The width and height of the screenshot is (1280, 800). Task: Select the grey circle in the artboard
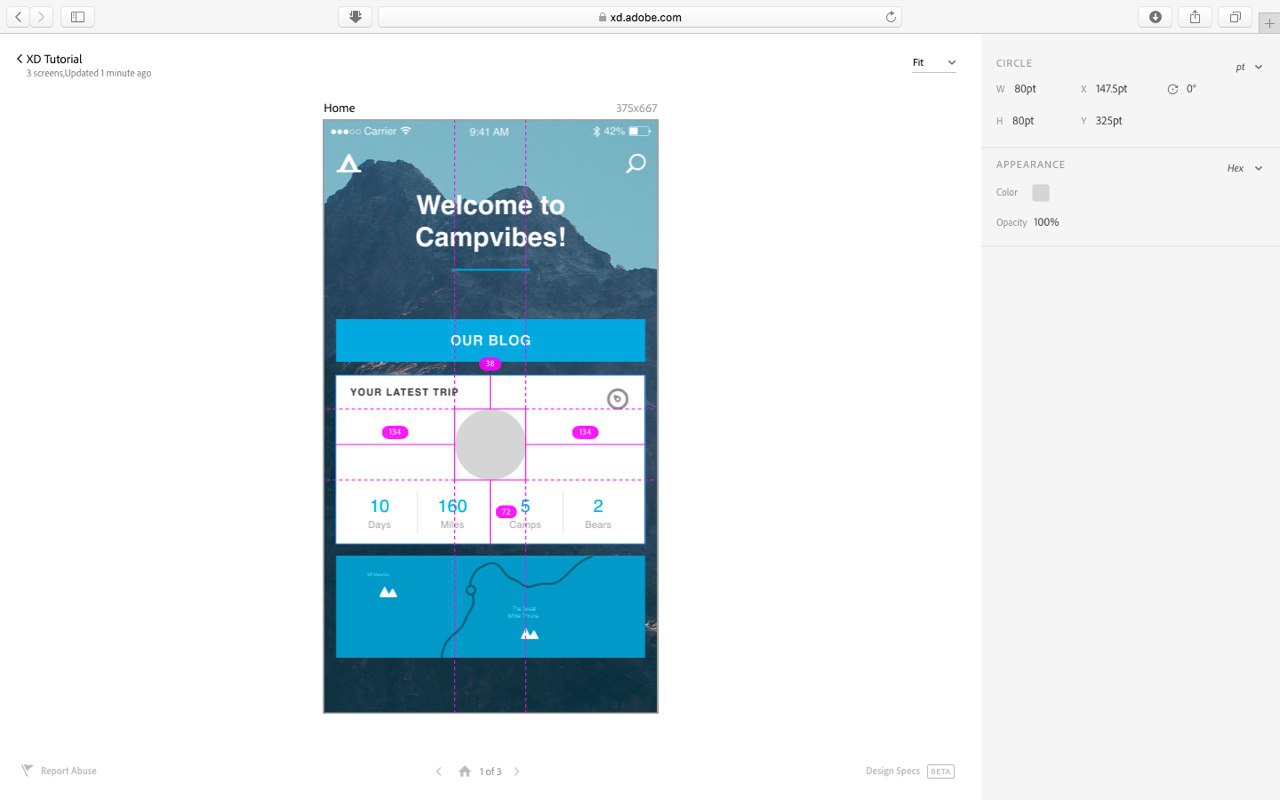(490, 444)
